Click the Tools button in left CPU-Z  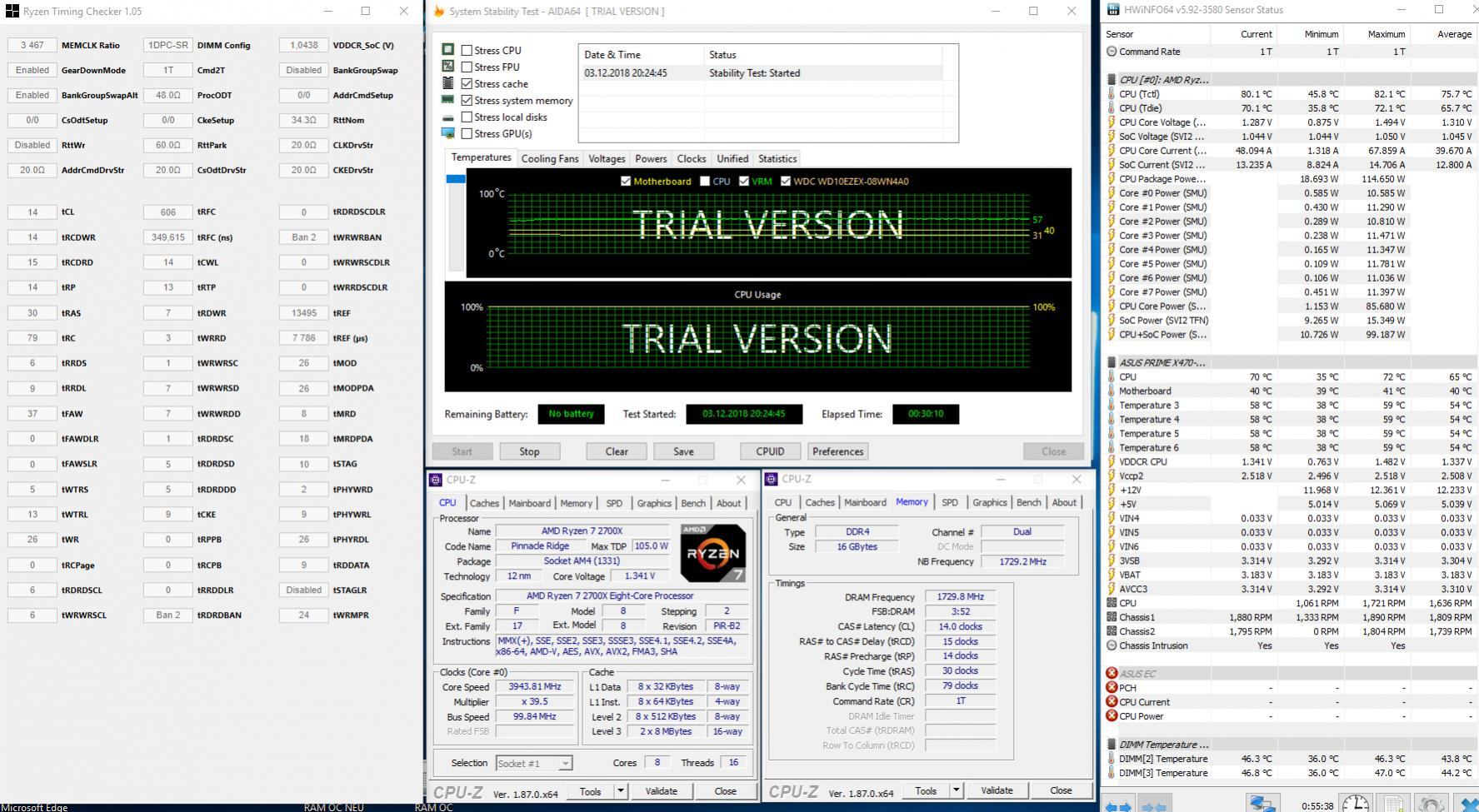590,791
